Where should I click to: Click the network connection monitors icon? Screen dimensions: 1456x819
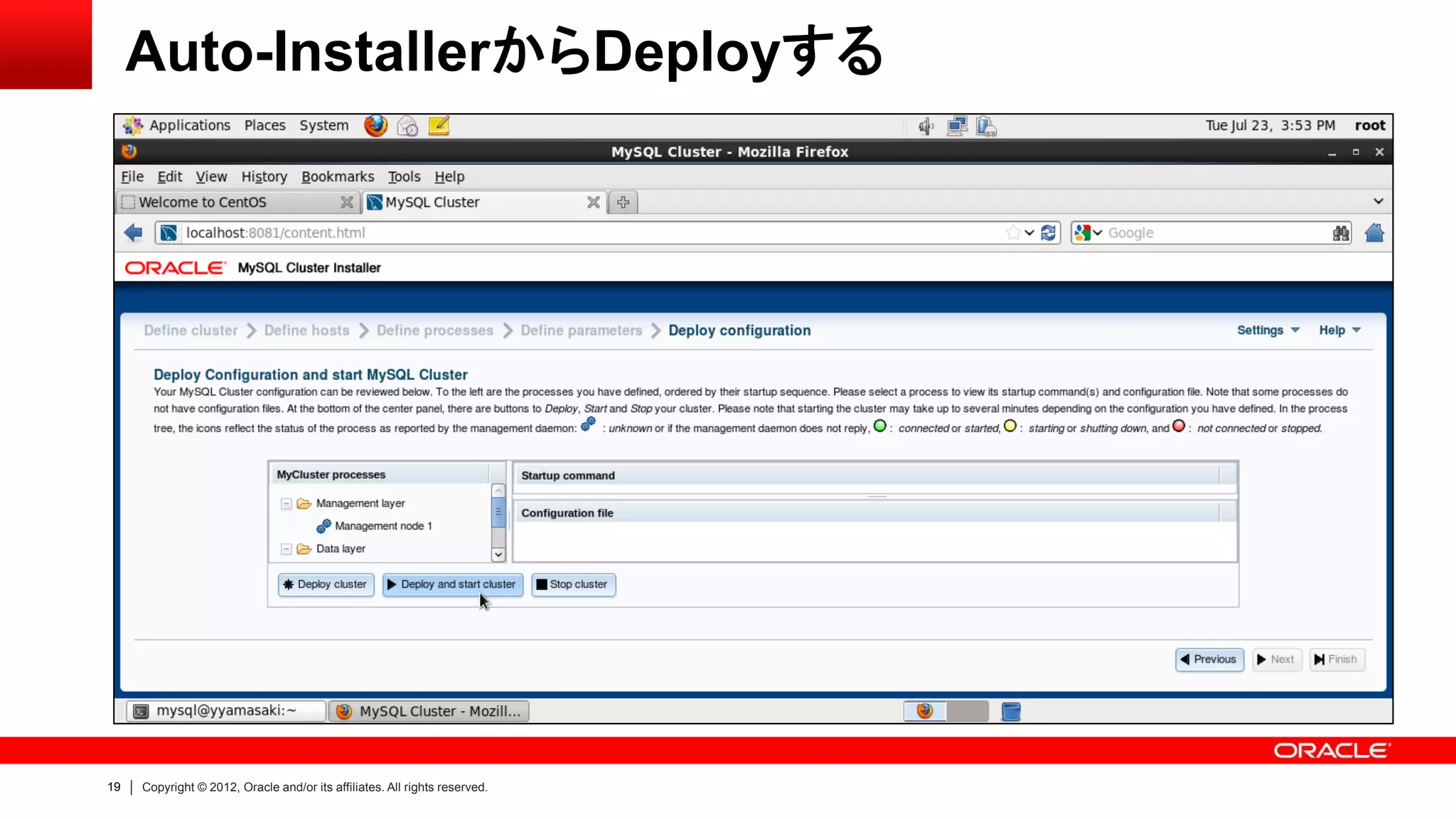(957, 127)
